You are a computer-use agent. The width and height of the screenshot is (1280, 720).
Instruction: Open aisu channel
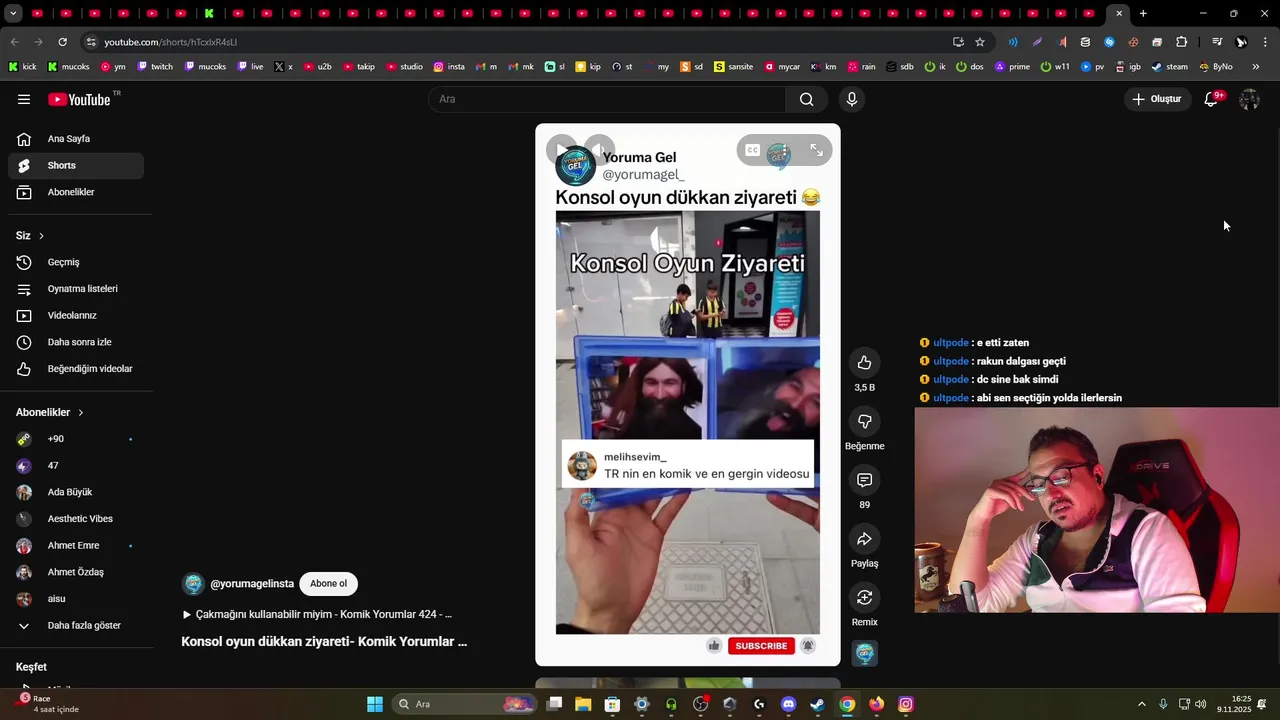(x=76, y=599)
